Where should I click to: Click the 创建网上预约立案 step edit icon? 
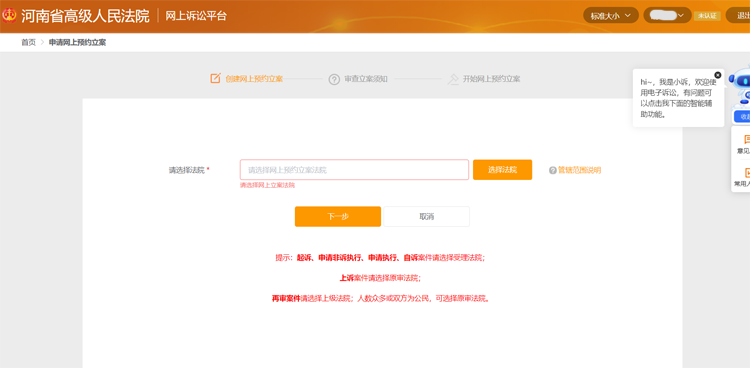(216, 78)
